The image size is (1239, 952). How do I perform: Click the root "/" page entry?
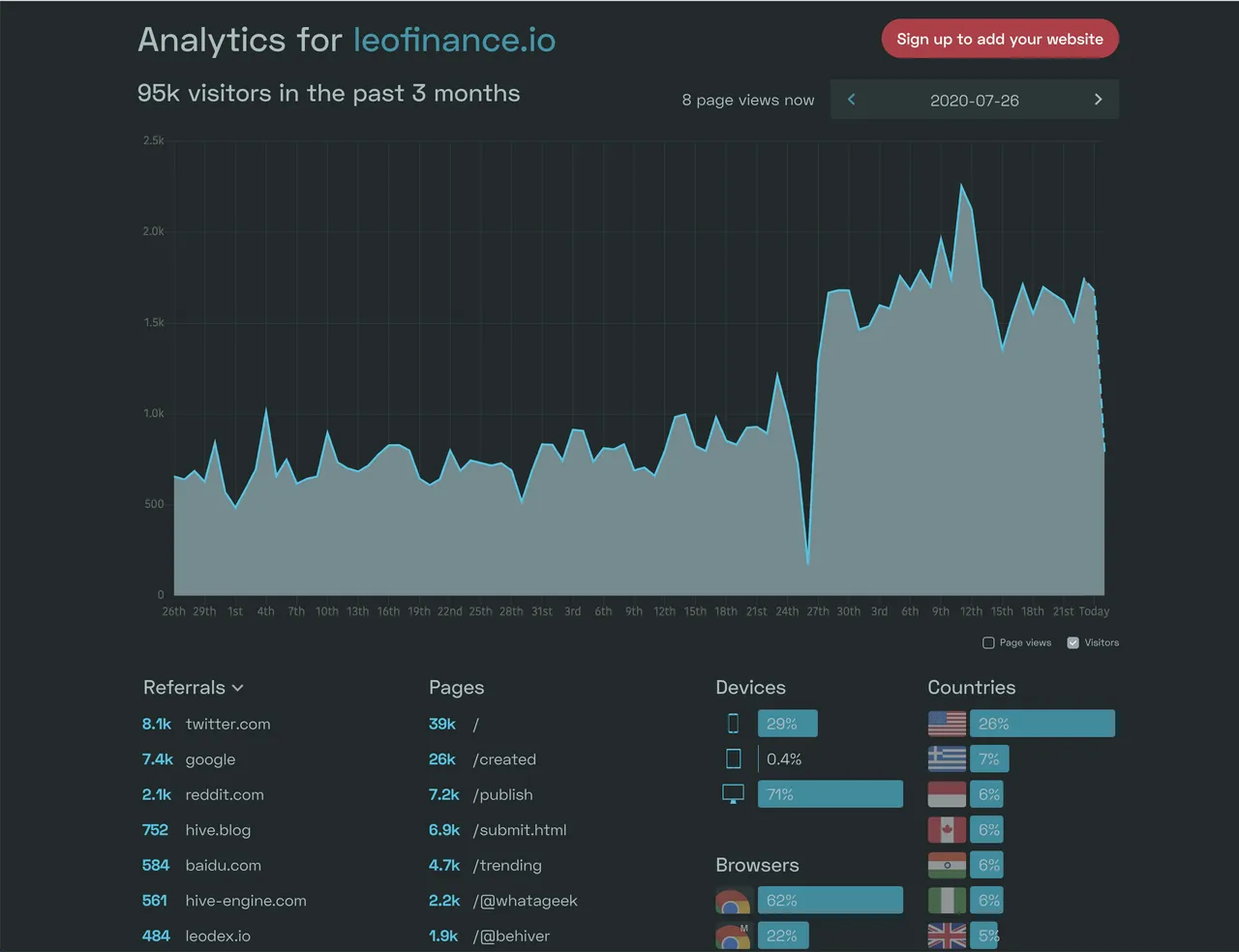[475, 724]
